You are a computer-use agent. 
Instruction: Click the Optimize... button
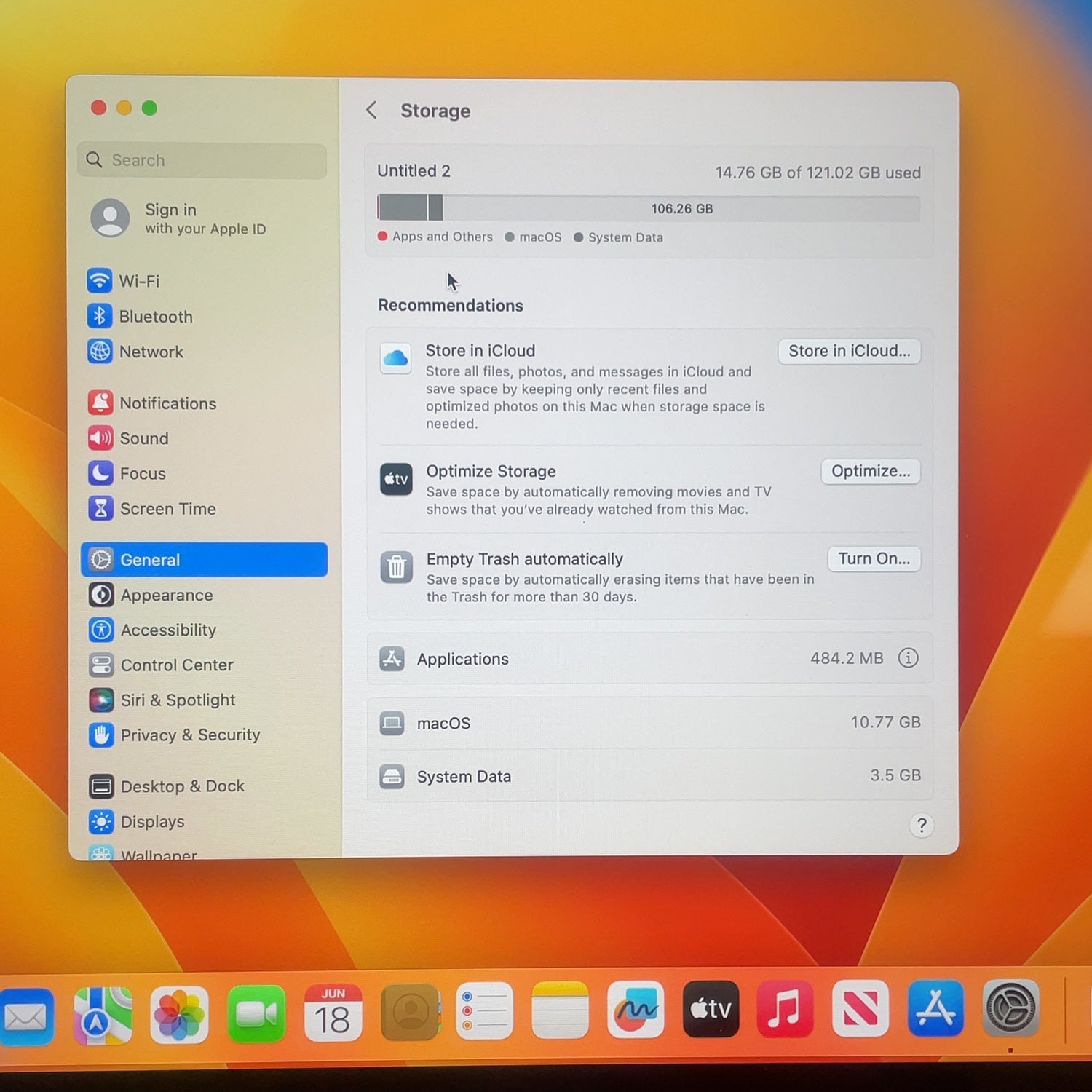point(871,471)
